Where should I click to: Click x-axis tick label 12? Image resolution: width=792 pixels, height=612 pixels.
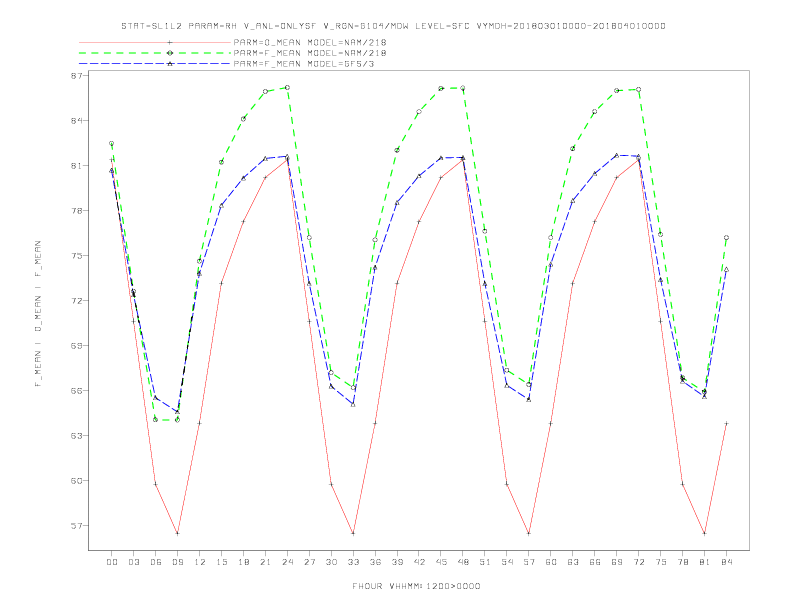point(200,562)
